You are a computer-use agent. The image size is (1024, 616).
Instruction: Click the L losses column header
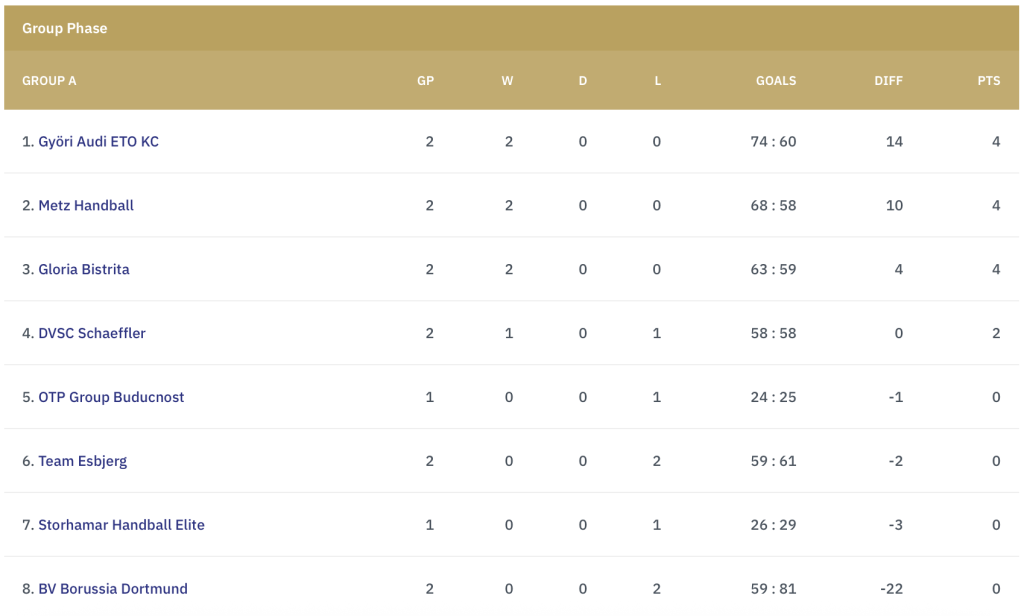pos(658,81)
